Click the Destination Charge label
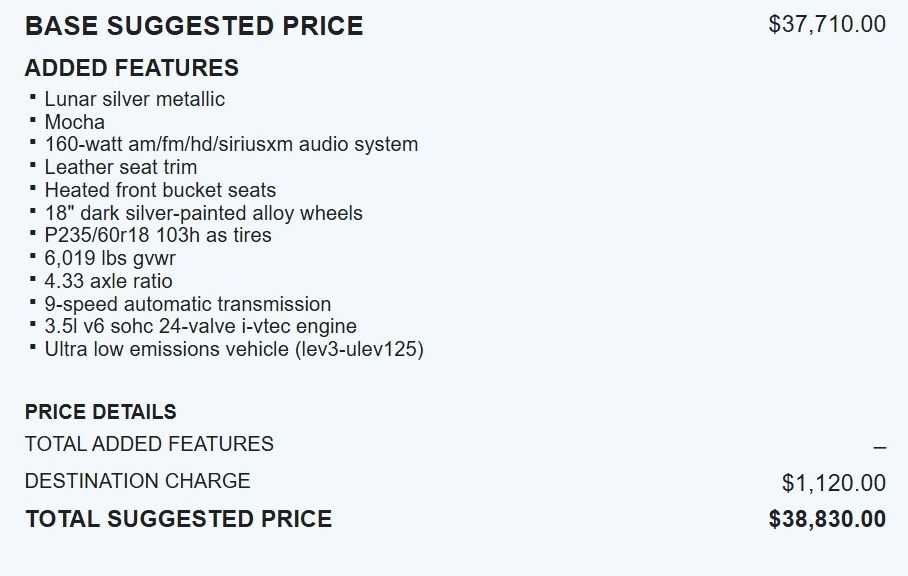Screen dimensions: 908x576 (137, 481)
